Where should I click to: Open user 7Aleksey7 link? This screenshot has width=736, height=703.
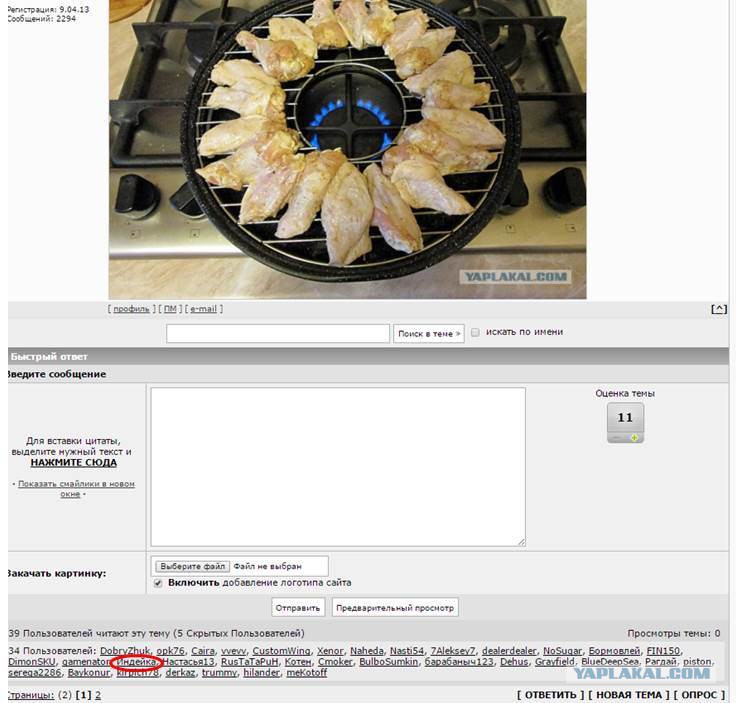[x=453, y=651]
